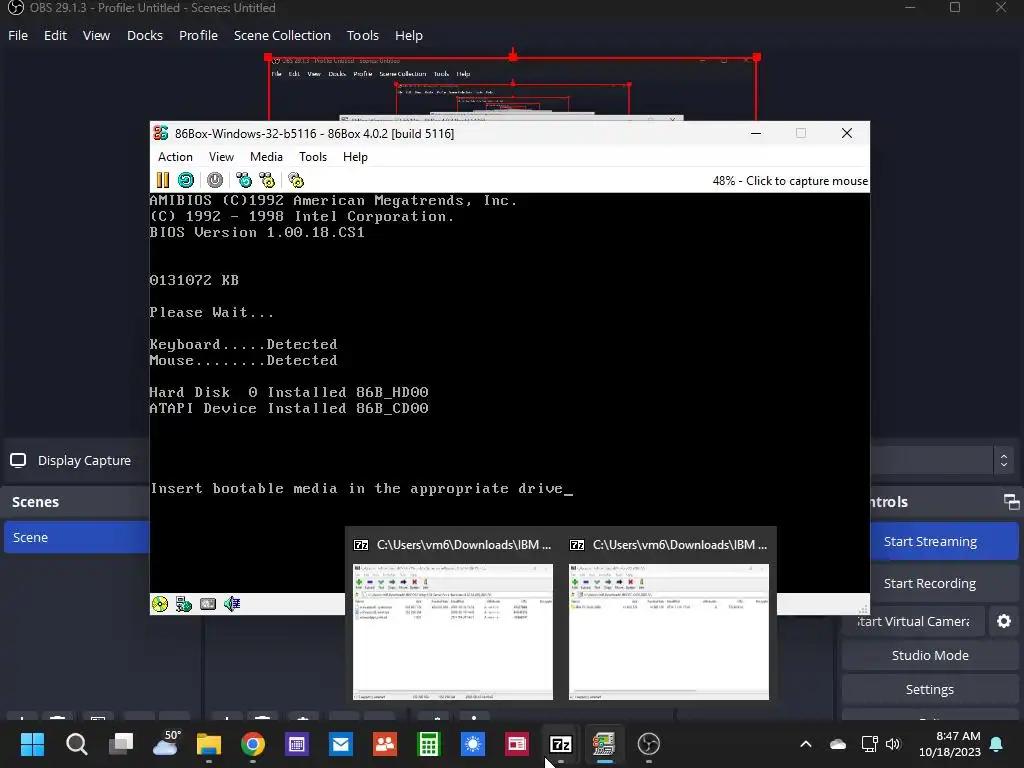The image size is (1024, 768).
Task: Open Windows Search from taskbar
Action: point(76,744)
